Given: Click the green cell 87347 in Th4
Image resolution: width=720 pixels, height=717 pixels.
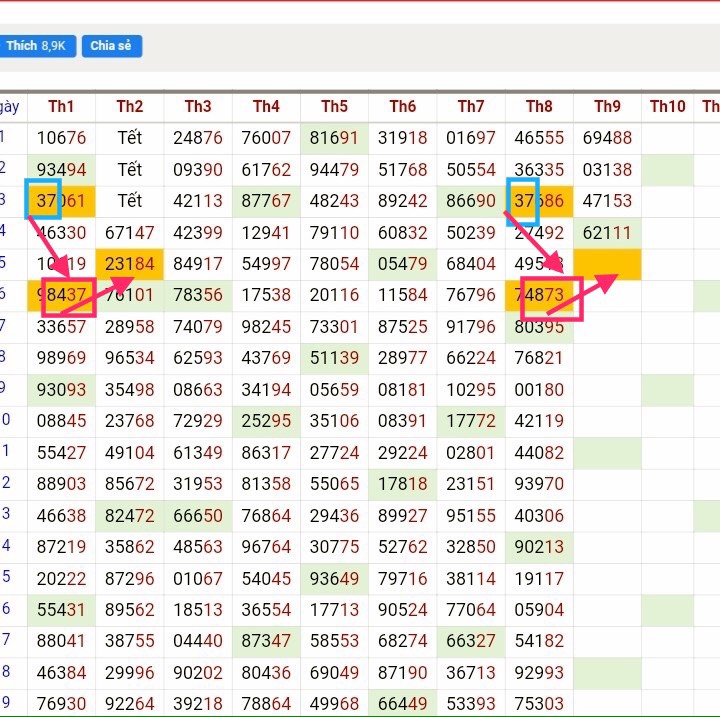Looking at the screenshot, I should [266, 641].
